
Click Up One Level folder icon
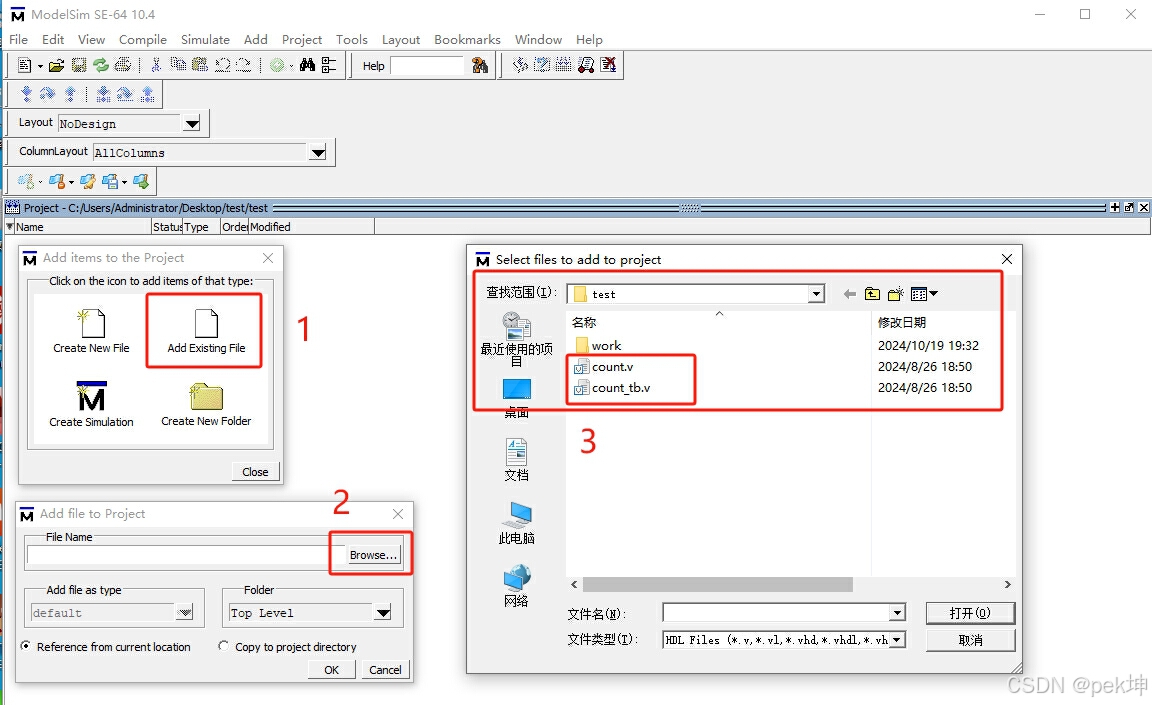point(872,294)
